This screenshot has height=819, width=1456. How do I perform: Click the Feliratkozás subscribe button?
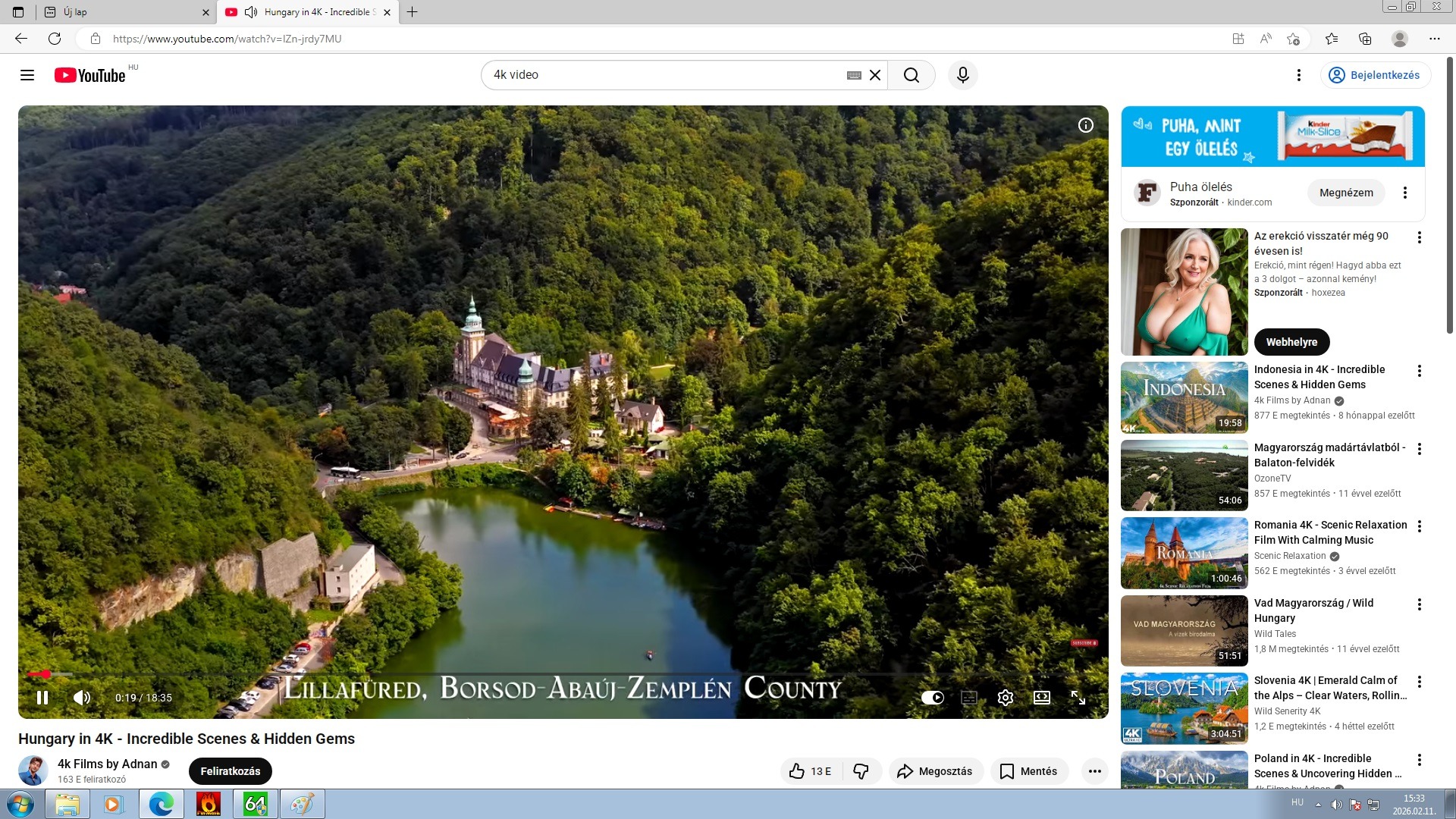coord(230,771)
